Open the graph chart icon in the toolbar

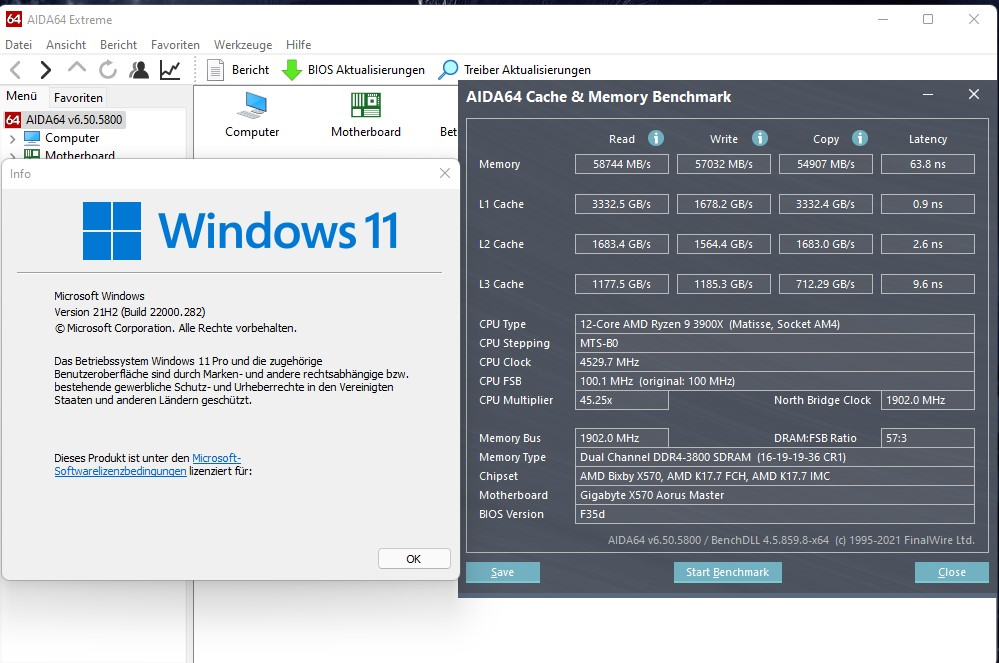tap(170, 69)
